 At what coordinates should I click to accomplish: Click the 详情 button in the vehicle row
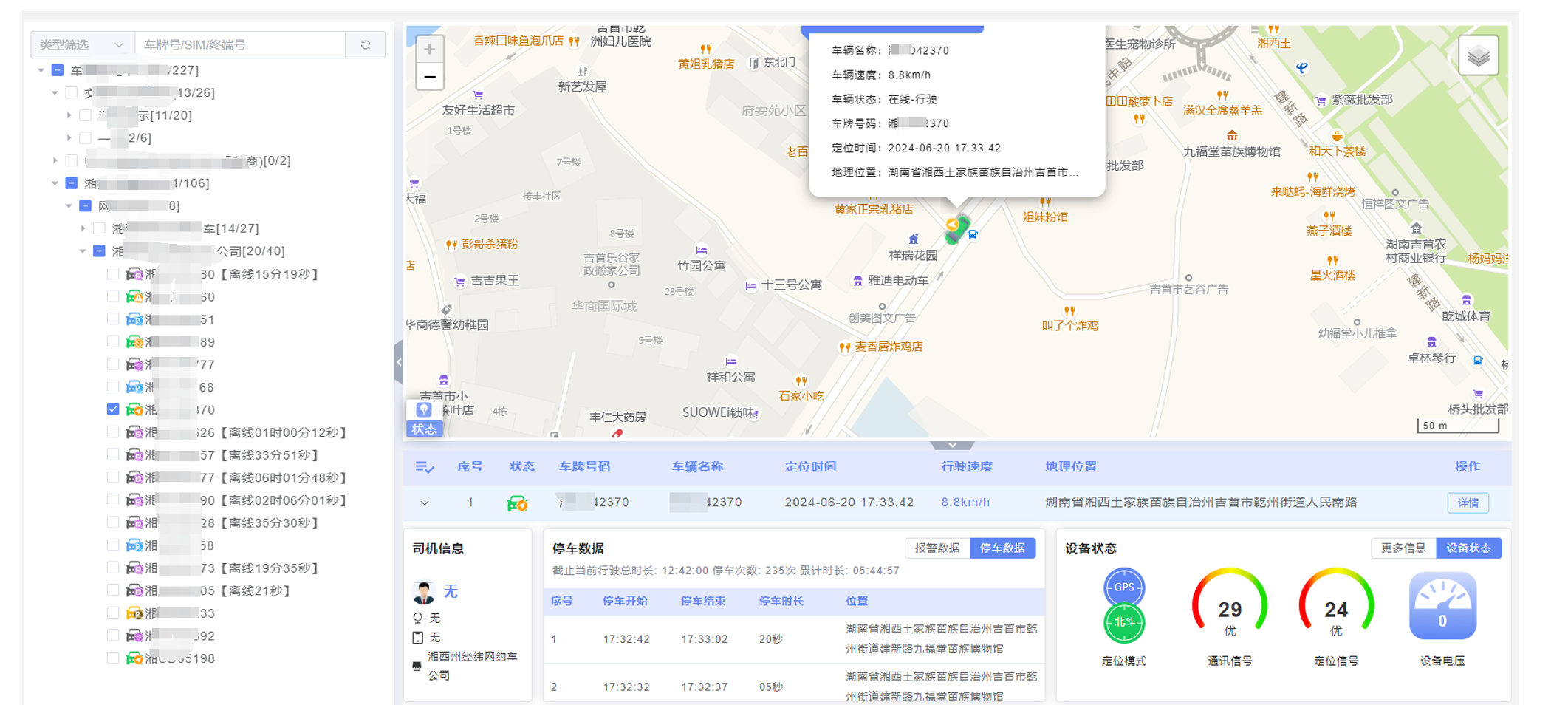click(x=1468, y=503)
